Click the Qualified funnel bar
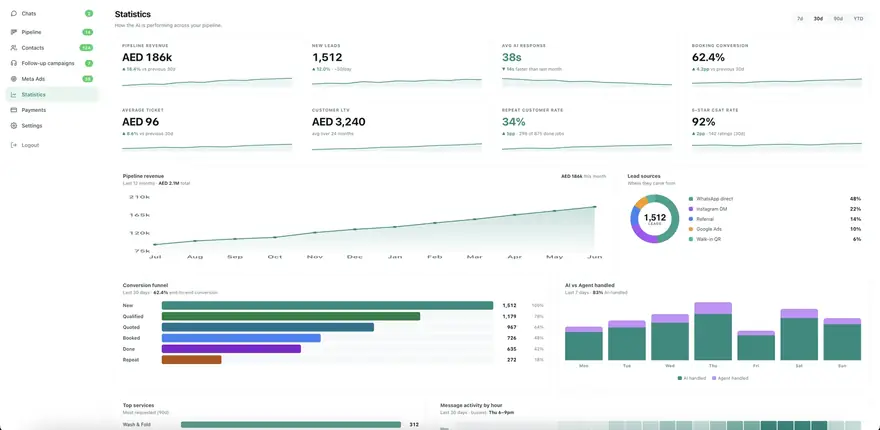 click(291, 316)
